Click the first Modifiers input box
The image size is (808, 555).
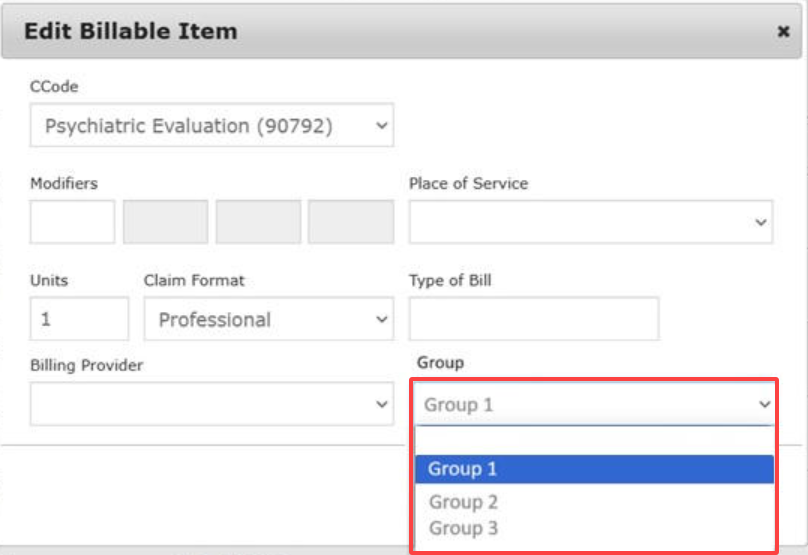72,222
